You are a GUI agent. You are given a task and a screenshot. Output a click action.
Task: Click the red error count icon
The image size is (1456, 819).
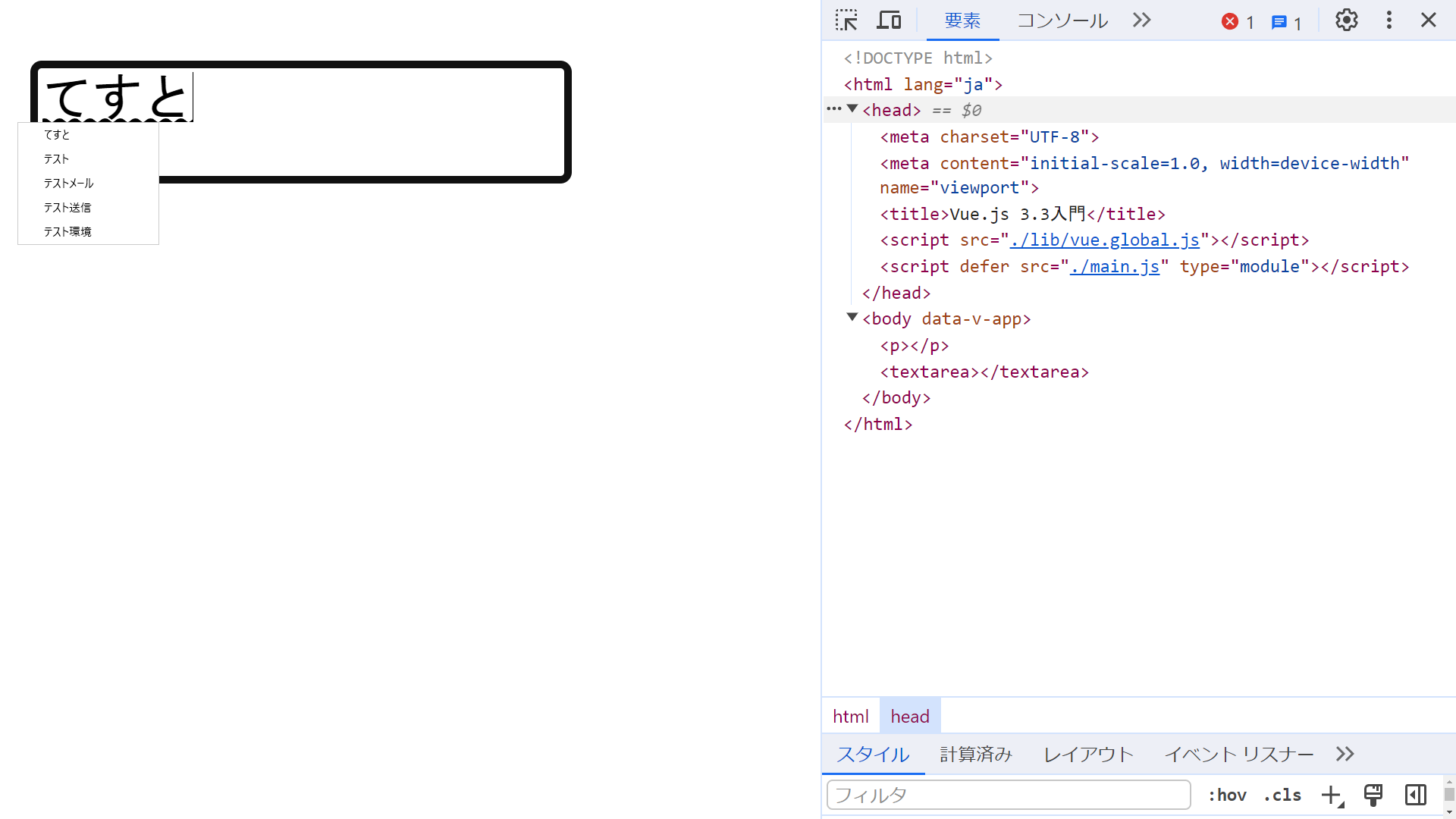[x=1230, y=22]
